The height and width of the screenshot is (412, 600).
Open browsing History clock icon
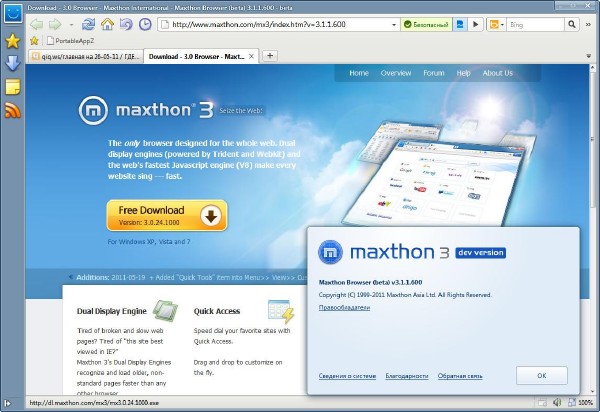(x=145, y=23)
